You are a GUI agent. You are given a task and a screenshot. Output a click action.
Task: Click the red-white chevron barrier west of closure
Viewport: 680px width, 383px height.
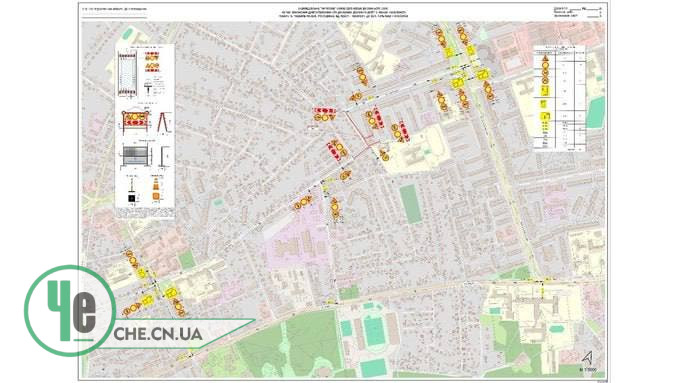pos(325,111)
